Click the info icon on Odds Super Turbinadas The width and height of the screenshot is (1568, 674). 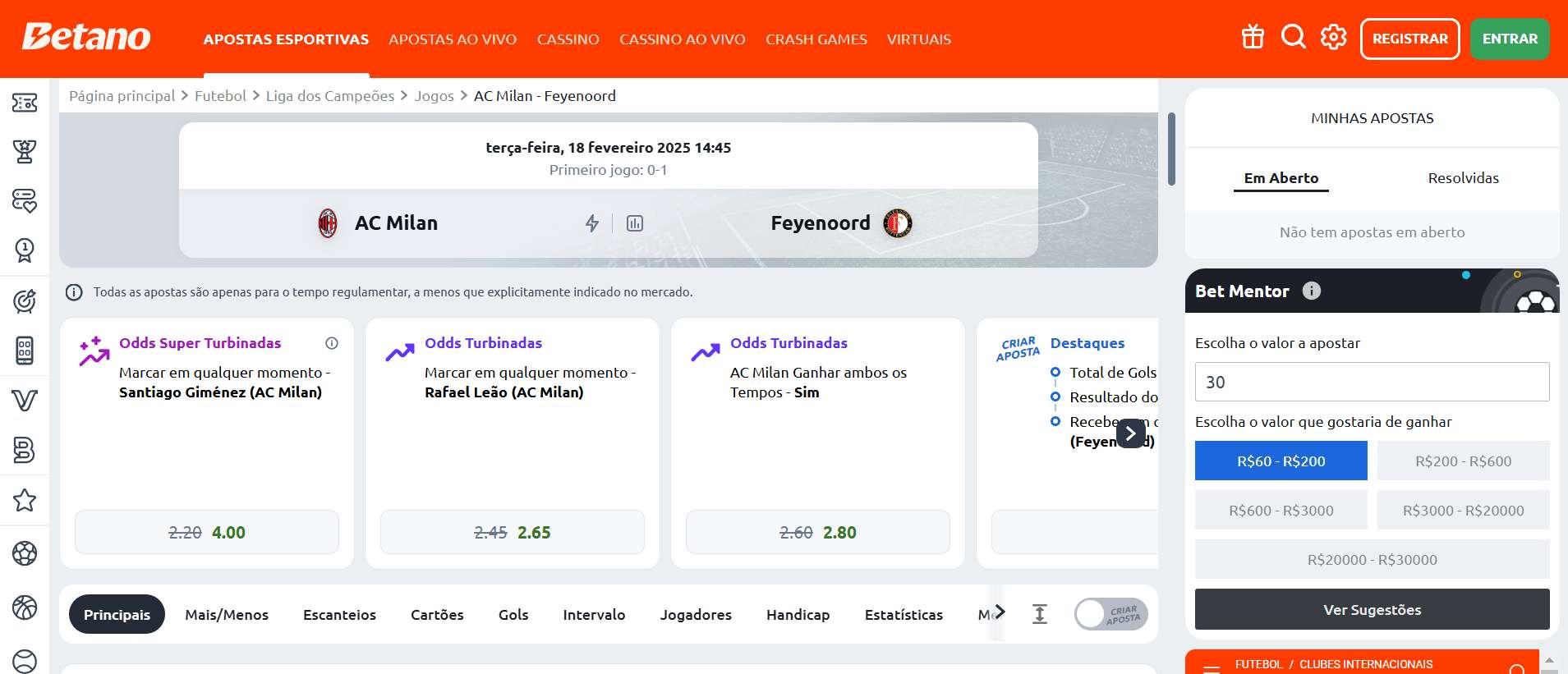coord(332,343)
